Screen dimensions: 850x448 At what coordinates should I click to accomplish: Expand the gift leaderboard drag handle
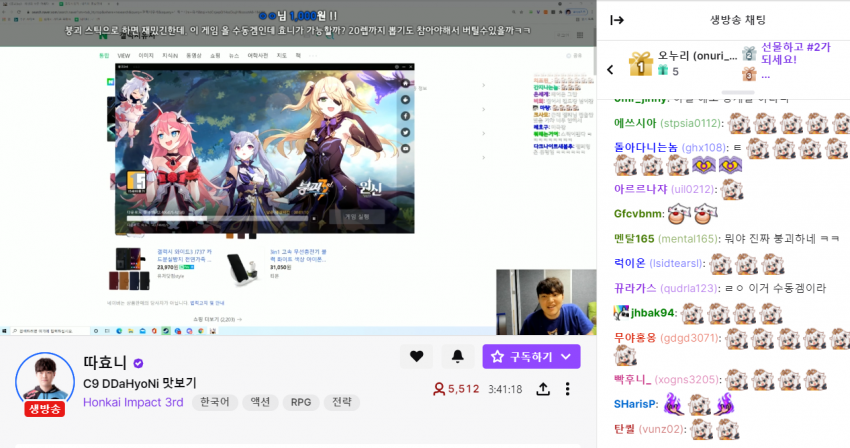738,93
